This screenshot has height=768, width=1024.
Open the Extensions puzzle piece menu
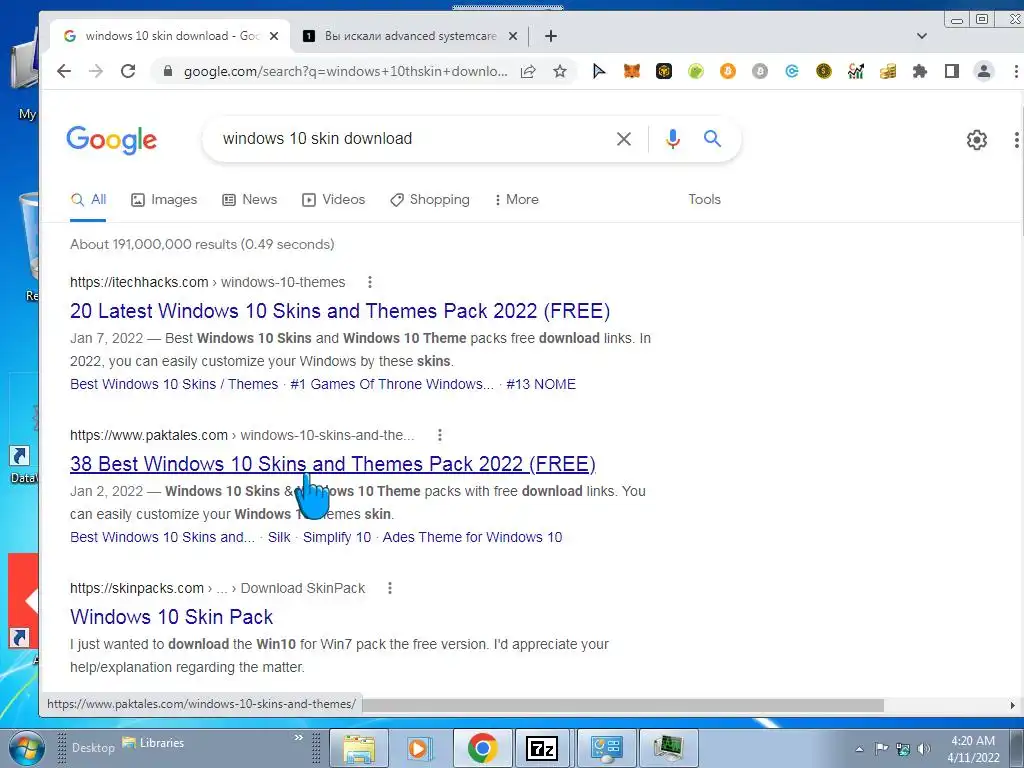click(x=920, y=71)
